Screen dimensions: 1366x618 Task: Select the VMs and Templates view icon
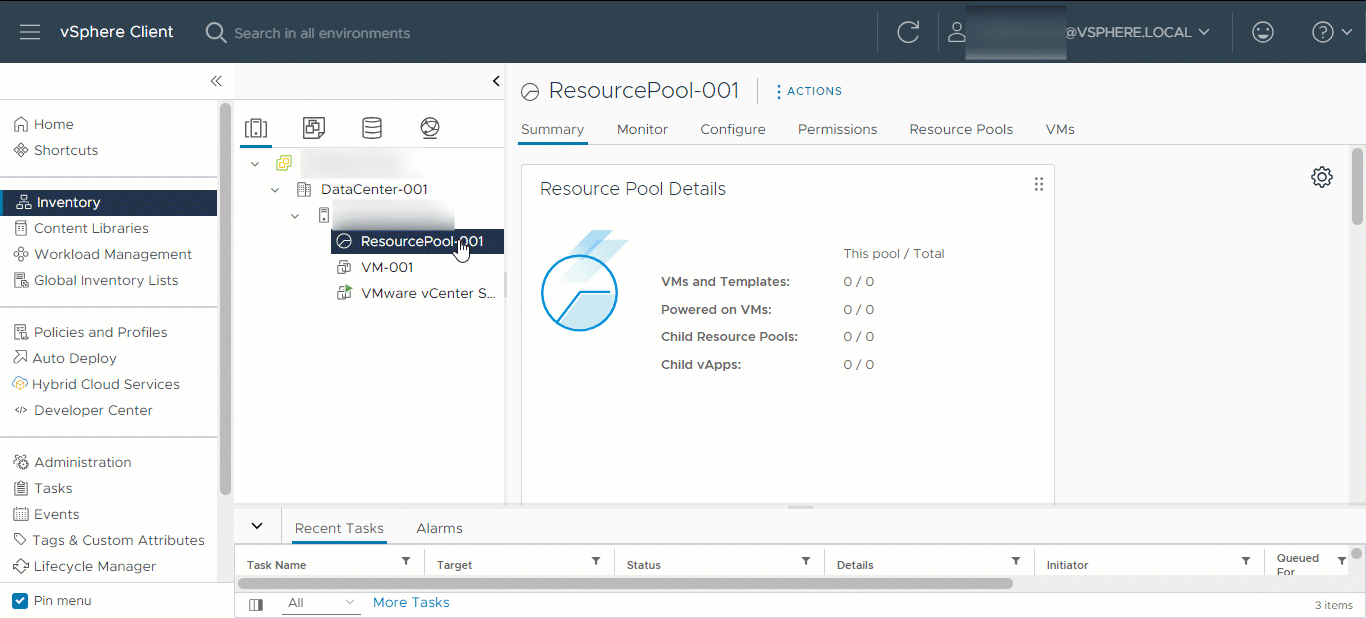pyautogui.click(x=314, y=127)
